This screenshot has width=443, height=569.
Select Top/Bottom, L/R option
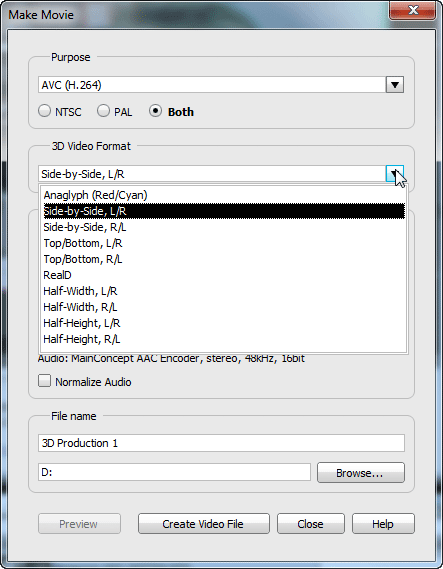pyautogui.click(x=224, y=243)
